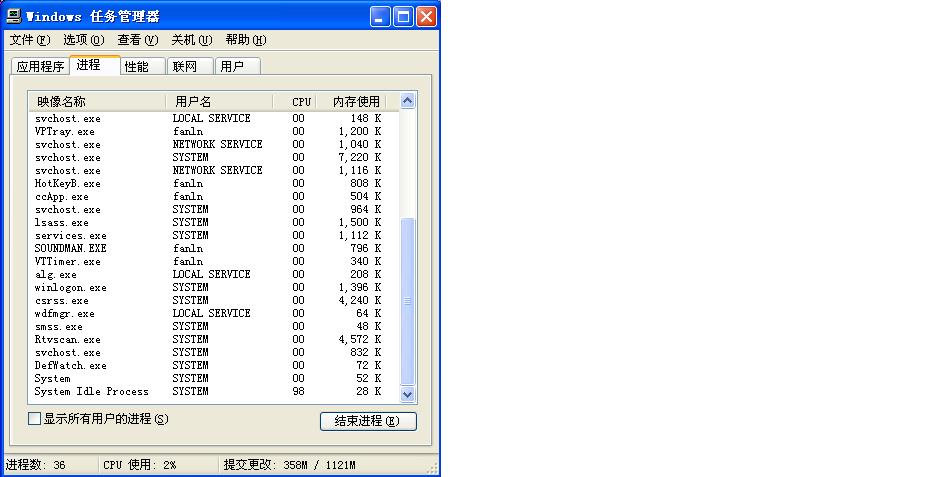Open the 文件(F) menu
This screenshot has height=477, width=936.
click(x=30, y=40)
